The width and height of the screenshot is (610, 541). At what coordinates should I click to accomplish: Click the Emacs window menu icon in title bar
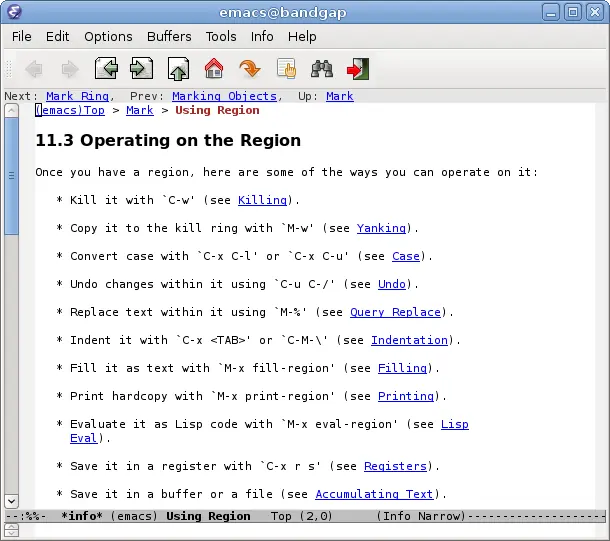pos(14,12)
